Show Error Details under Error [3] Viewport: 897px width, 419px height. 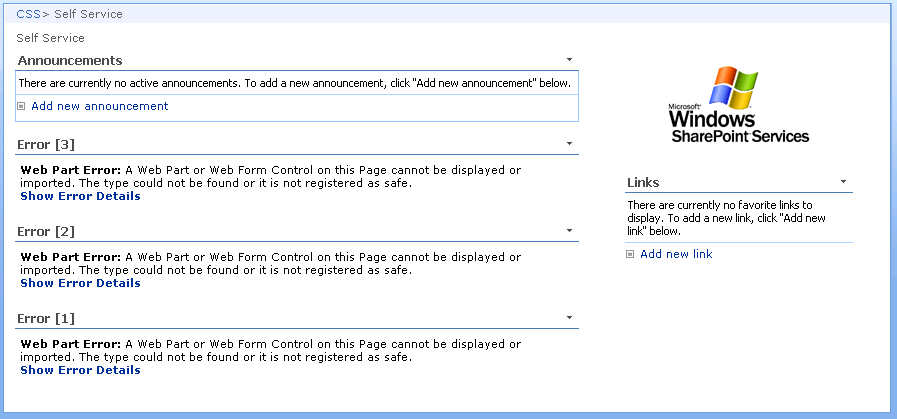[80, 196]
